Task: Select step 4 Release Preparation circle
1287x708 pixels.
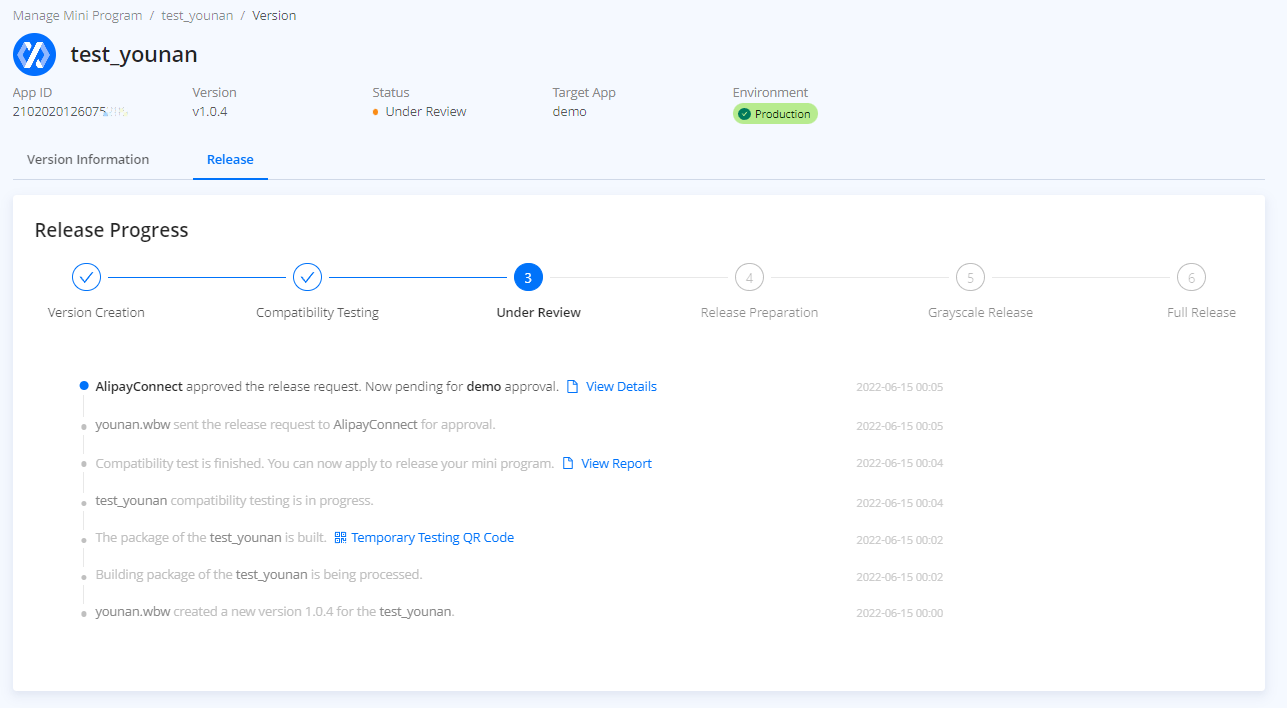Action: [x=749, y=277]
